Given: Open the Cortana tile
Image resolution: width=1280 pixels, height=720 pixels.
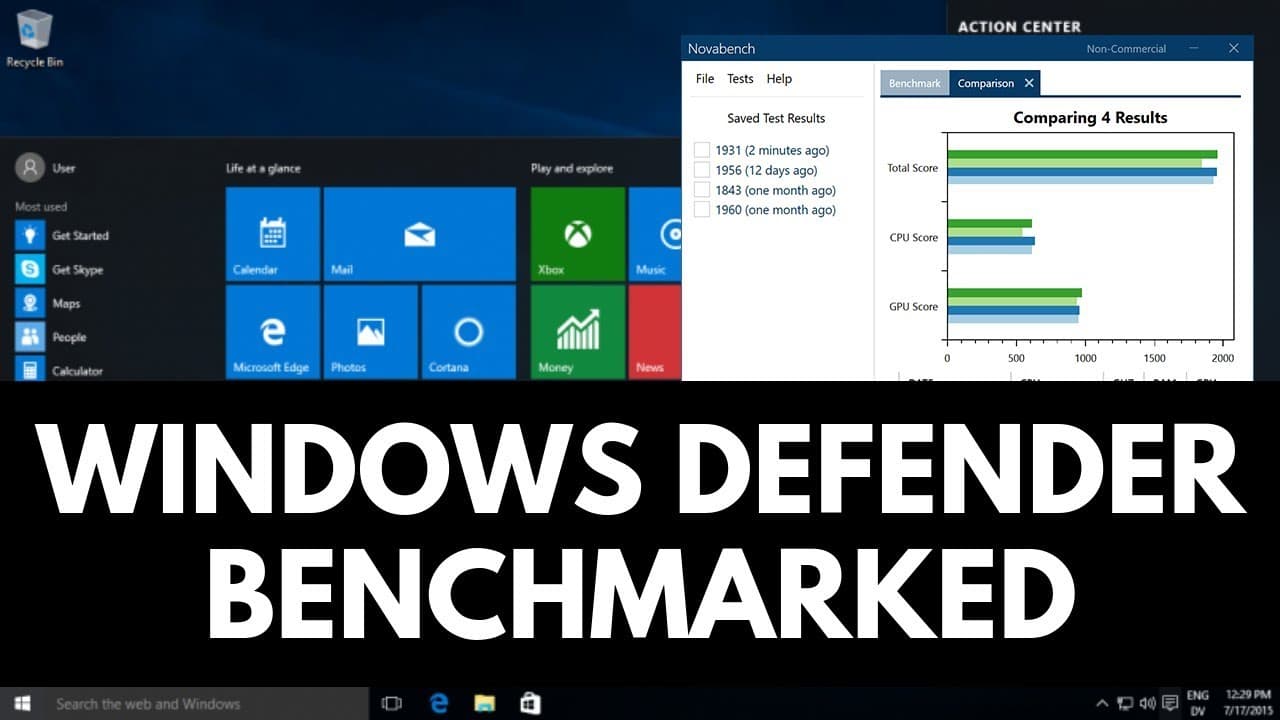Looking at the screenshot, I should point(468,332).
